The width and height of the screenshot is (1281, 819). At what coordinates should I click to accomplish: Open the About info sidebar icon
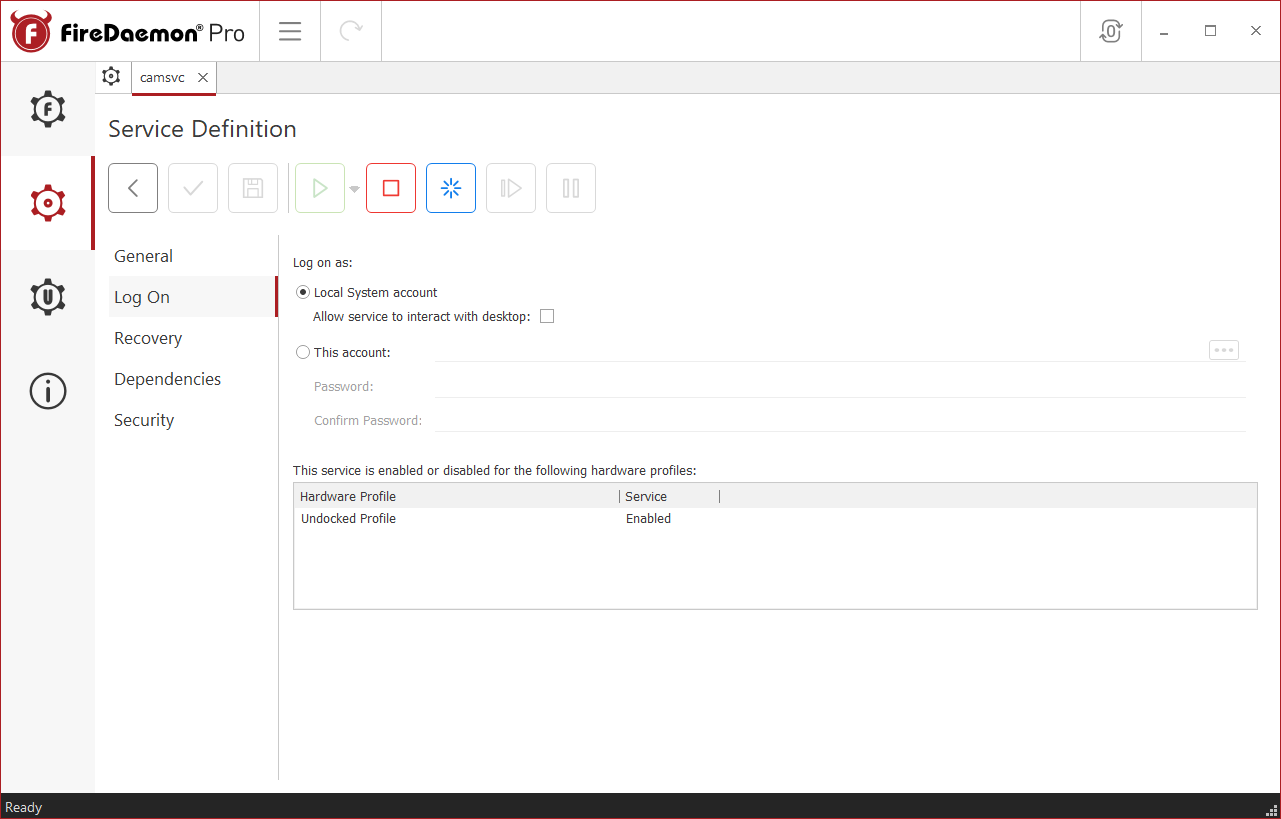tap(48, 391)
